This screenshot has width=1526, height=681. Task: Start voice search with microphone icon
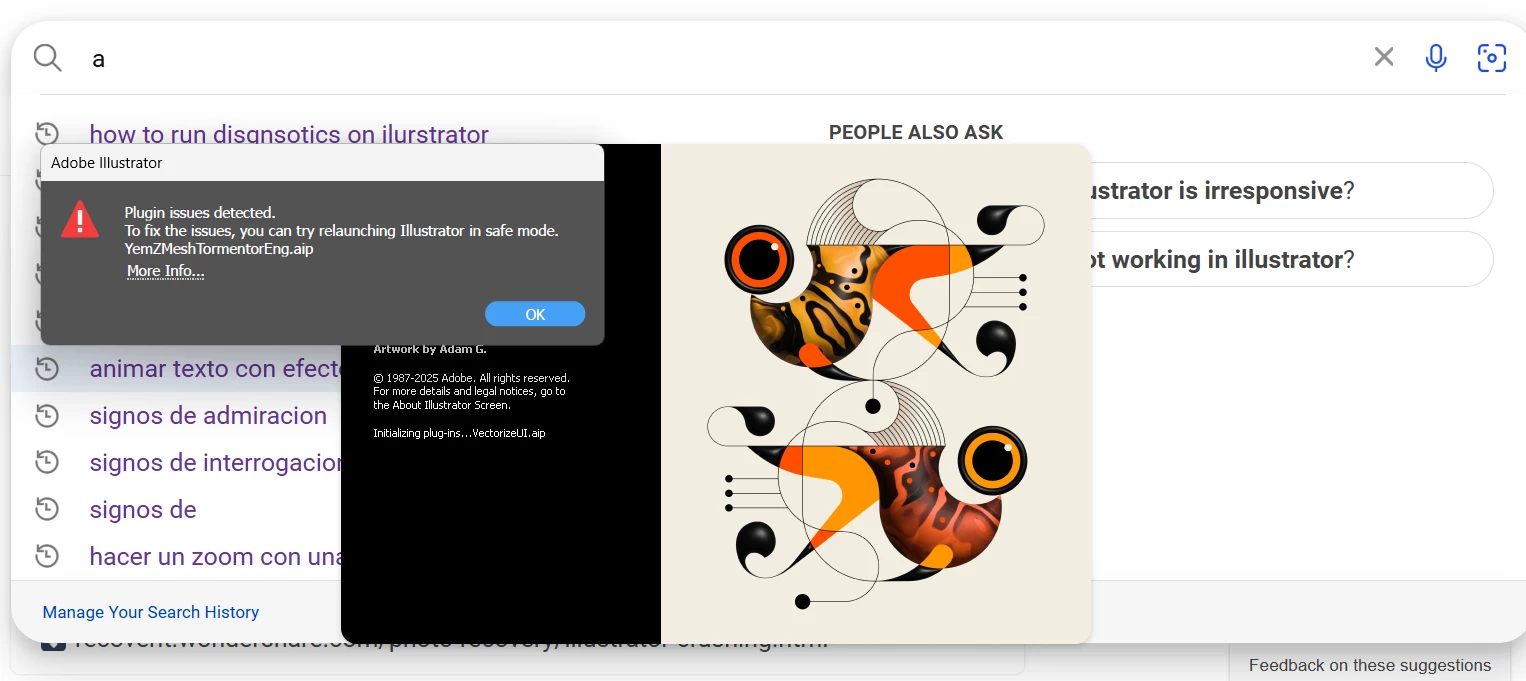pos(1436,58)
